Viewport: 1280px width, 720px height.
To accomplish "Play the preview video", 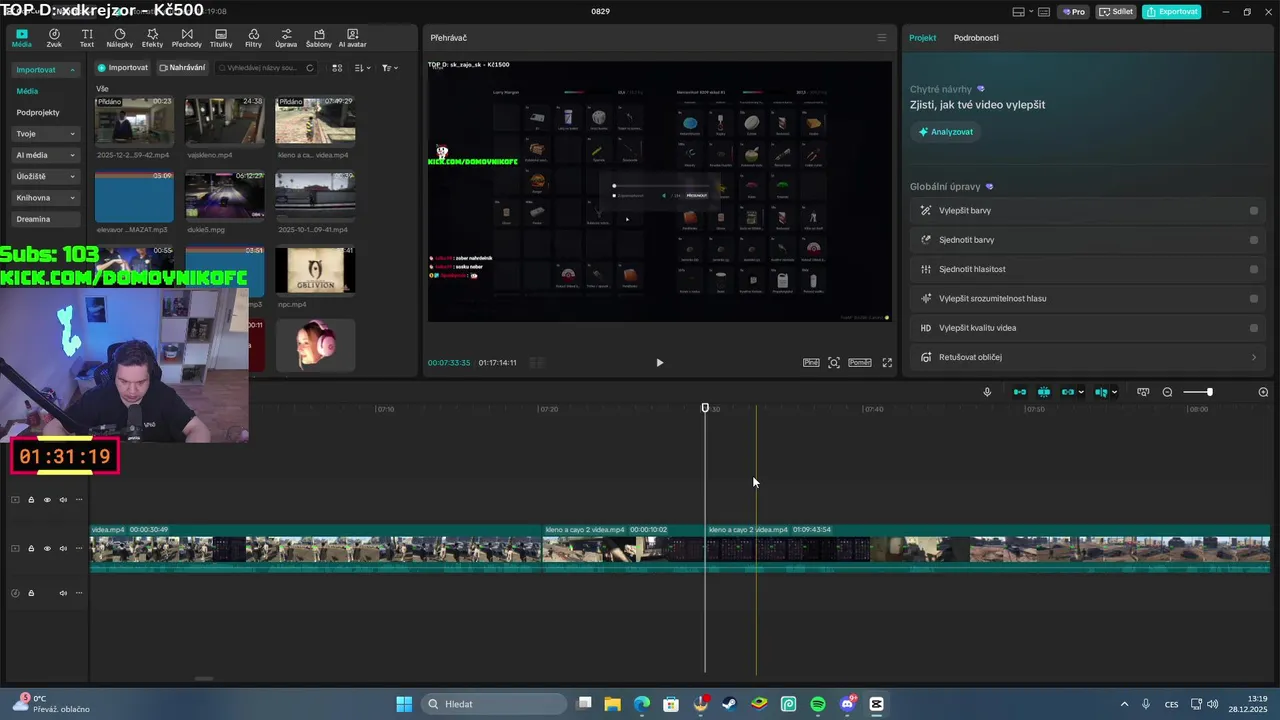I will [x=659, y=363].
